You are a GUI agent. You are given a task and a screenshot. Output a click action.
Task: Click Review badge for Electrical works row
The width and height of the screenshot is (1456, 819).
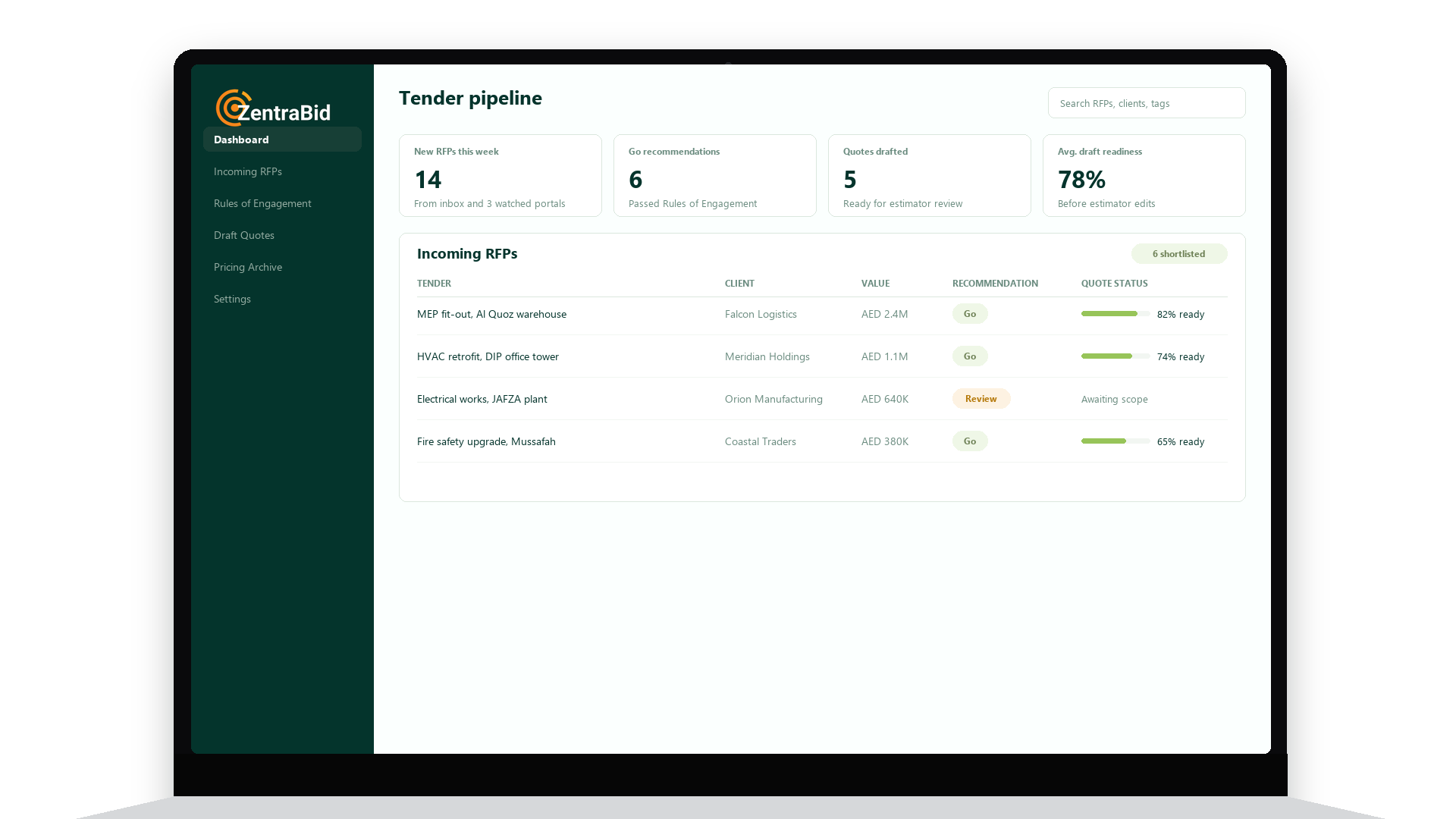coord(981,399)
